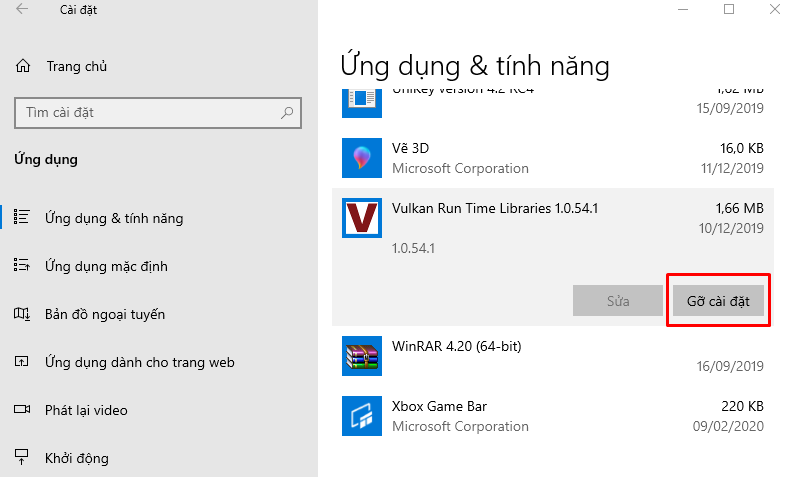
Task: Minimize the Cài đặt window
Action: (x=683, y=10)
